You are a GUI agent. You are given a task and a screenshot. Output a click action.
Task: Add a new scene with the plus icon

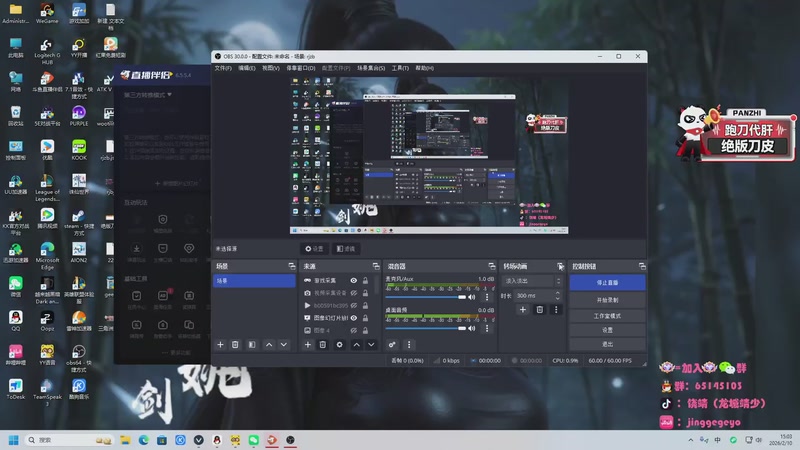tap(220, 345)
